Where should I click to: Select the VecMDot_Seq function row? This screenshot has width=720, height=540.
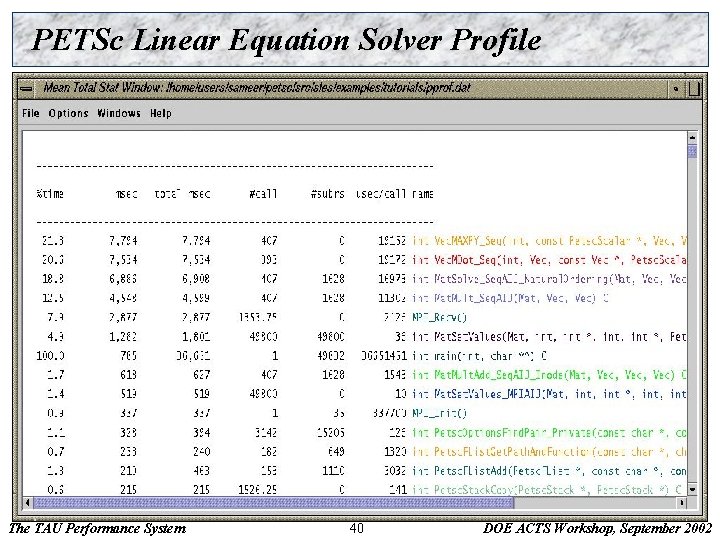361,260
